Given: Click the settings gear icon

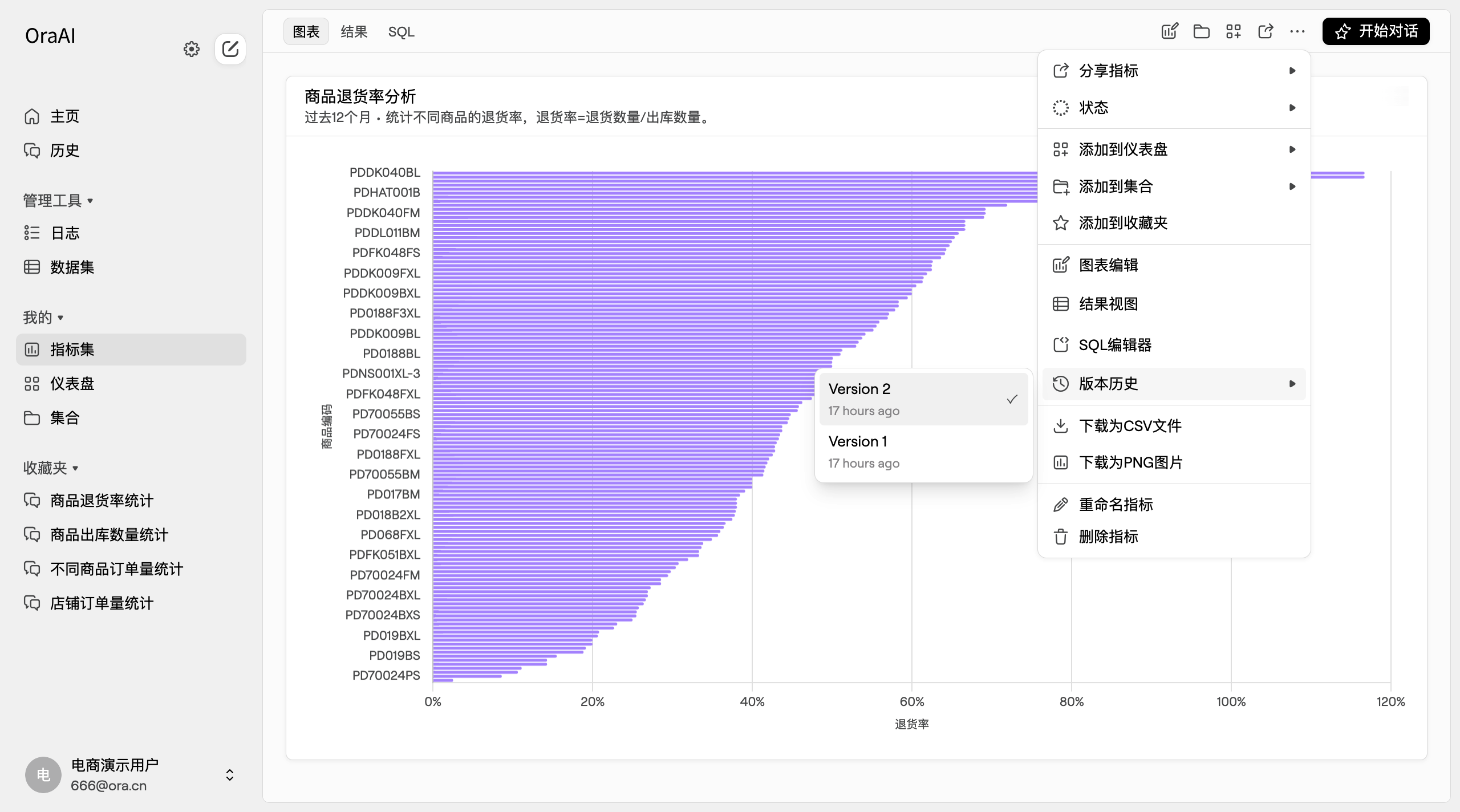Looking at the screenshot, I should click(x=192, y=49).
